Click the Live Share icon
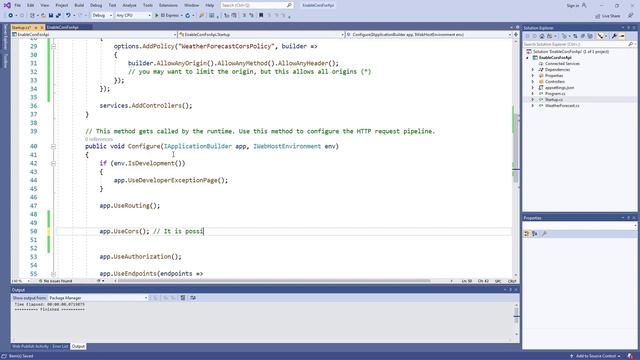The width and height of the screenshot is (640, 360). click(598, 16)
